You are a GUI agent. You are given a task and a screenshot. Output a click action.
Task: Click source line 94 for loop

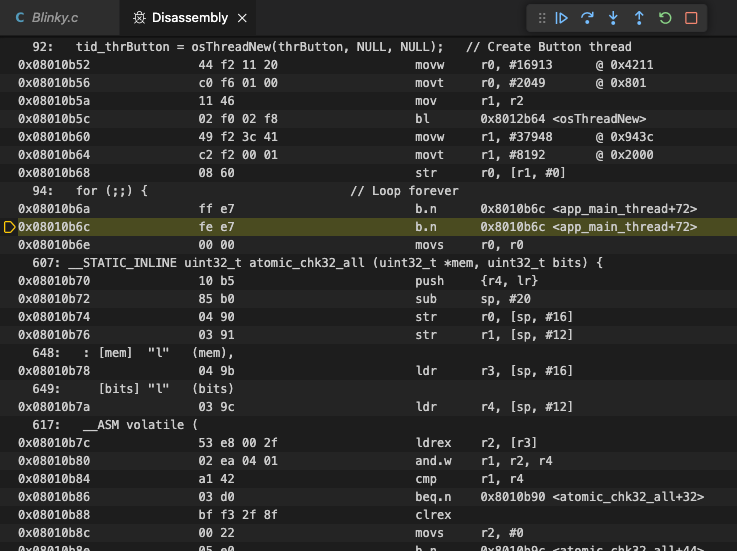(x=368, y=191)
